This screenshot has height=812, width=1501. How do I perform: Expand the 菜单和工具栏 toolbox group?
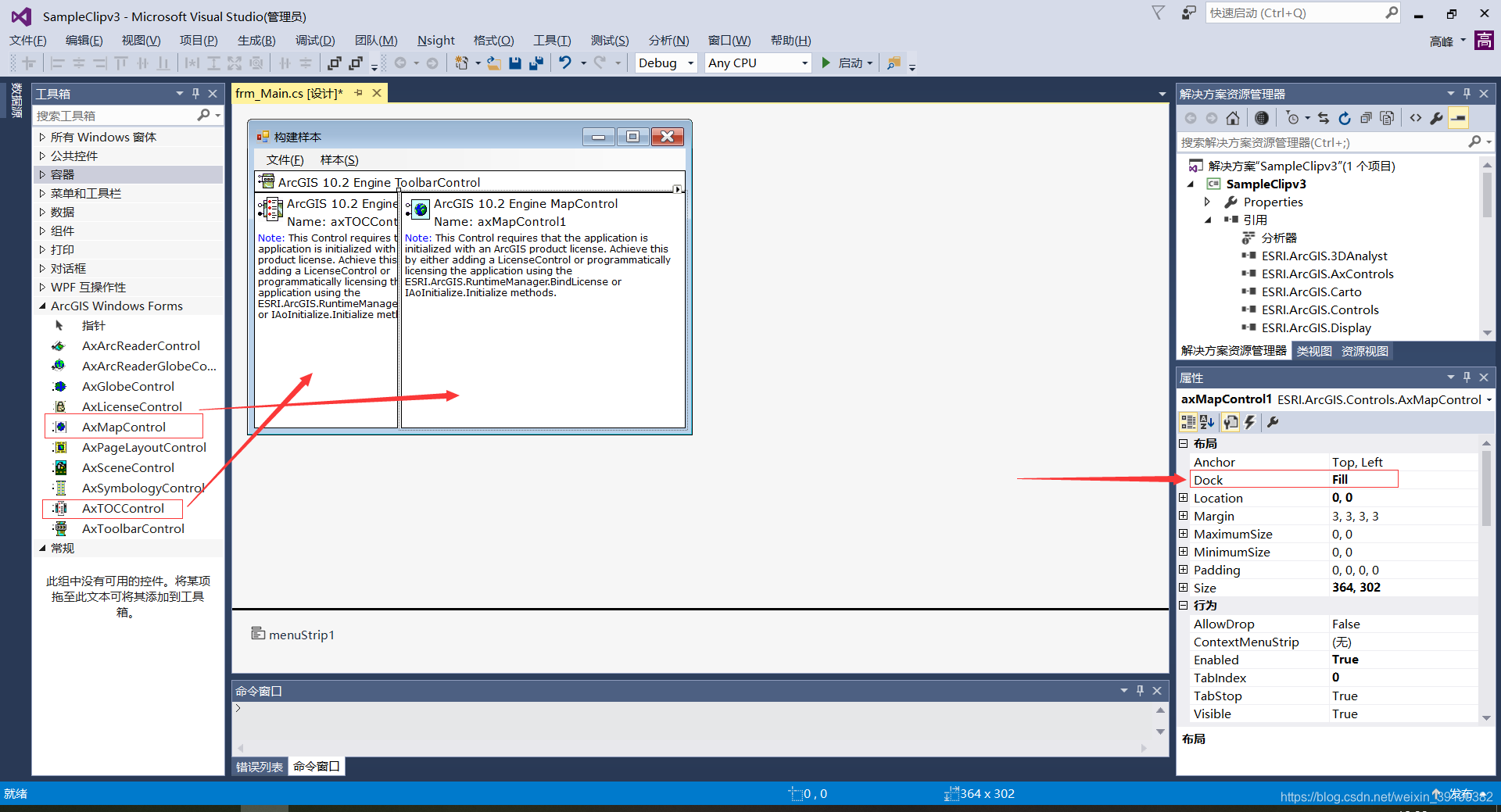click(x=43, y=193)
